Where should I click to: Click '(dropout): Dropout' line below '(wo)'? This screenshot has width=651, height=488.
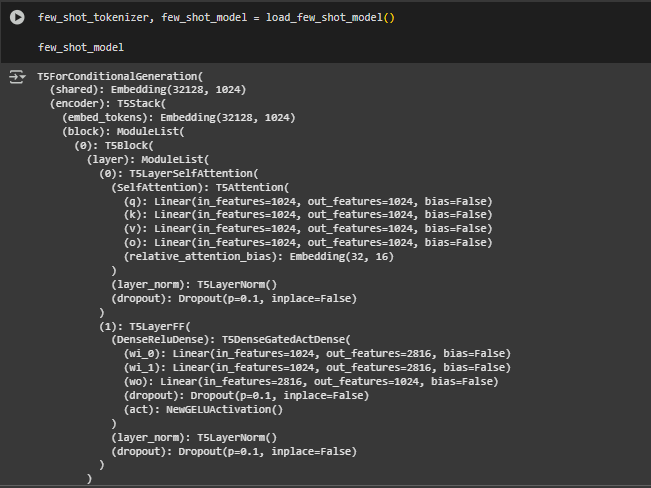(246, 395)
